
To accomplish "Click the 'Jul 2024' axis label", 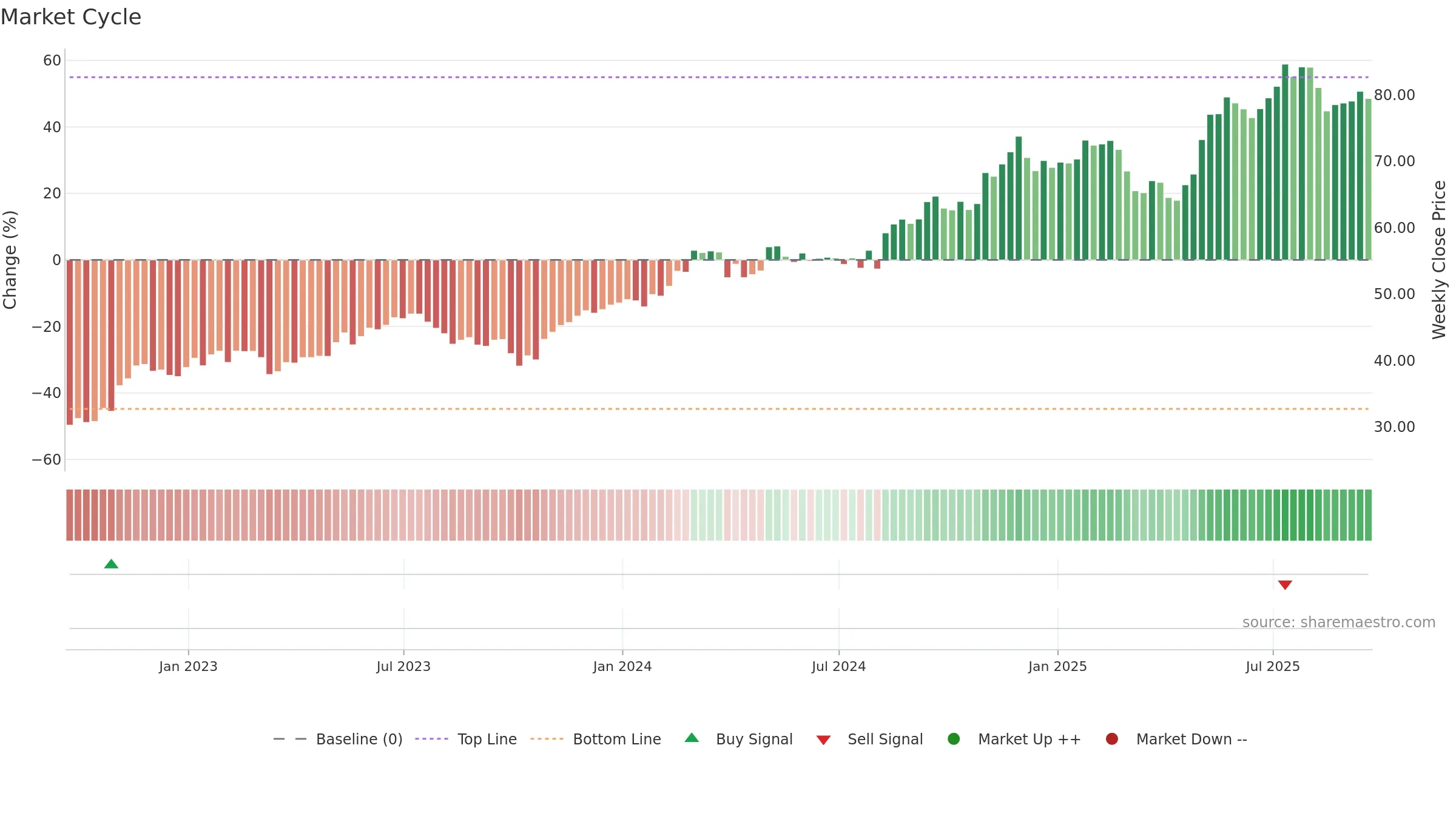I will point(838,667).
